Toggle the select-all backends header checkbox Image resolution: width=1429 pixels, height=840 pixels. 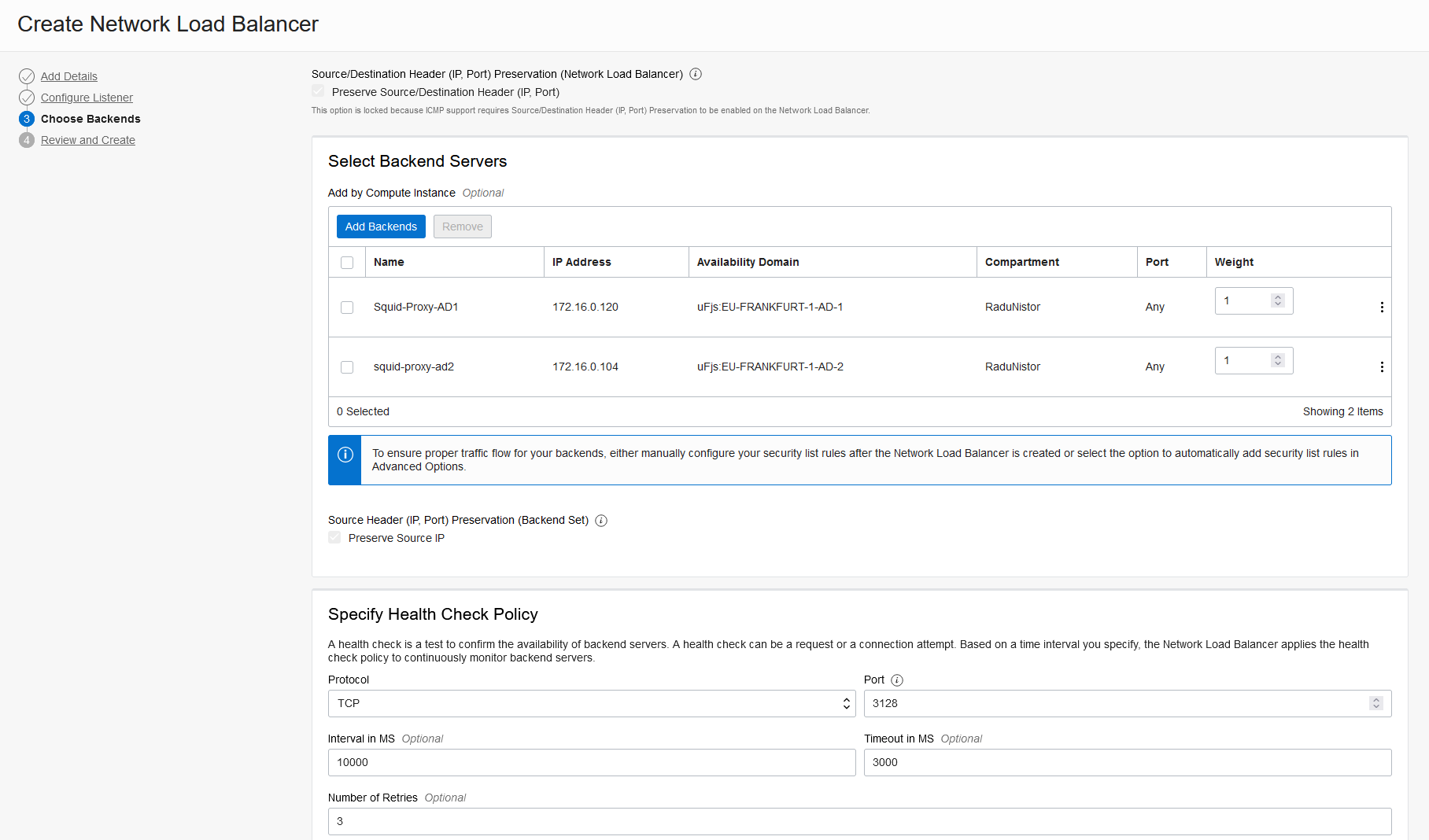(x=347, y=263)
